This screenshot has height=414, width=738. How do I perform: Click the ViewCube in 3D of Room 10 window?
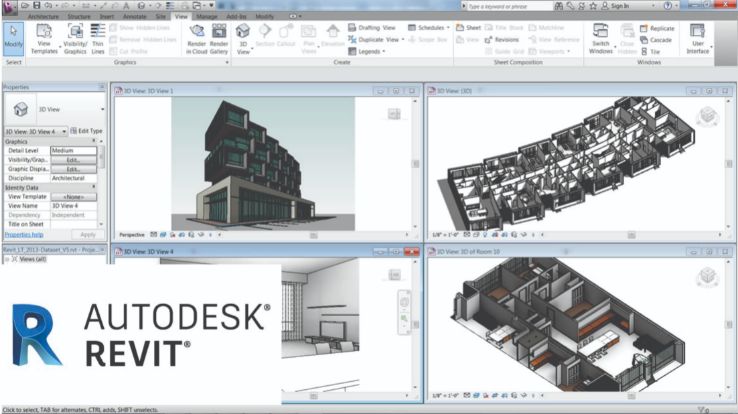pos(707,277)
